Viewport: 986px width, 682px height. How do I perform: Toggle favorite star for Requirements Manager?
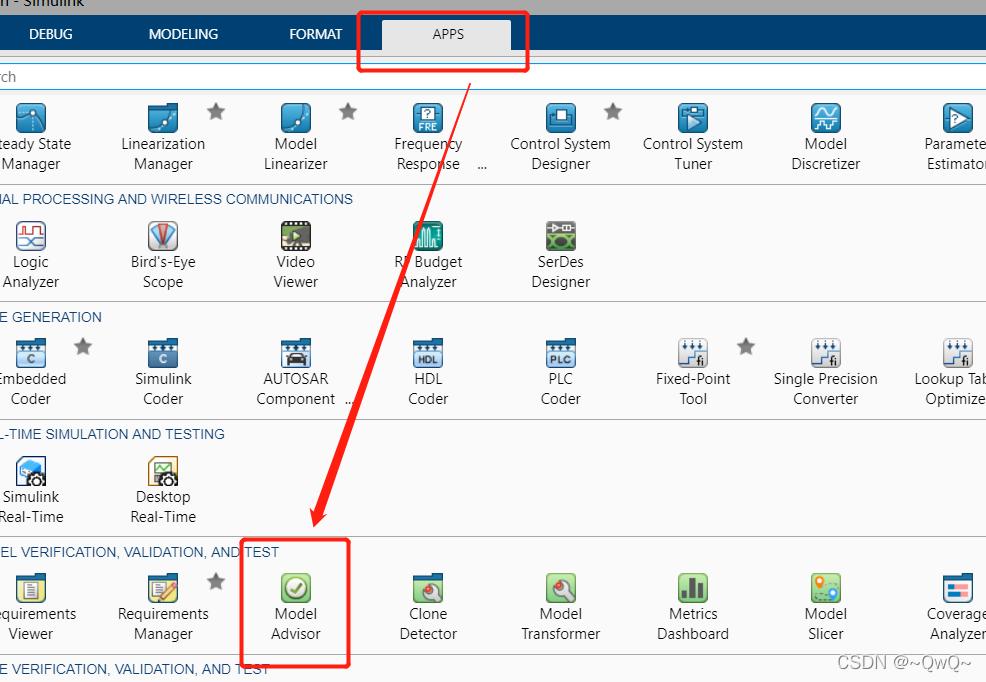(216, 581)
